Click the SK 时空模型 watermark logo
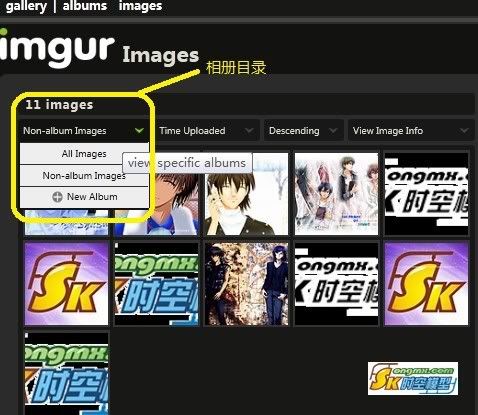The width and height of the screenshot is (478, 415). tap(413, 378)
